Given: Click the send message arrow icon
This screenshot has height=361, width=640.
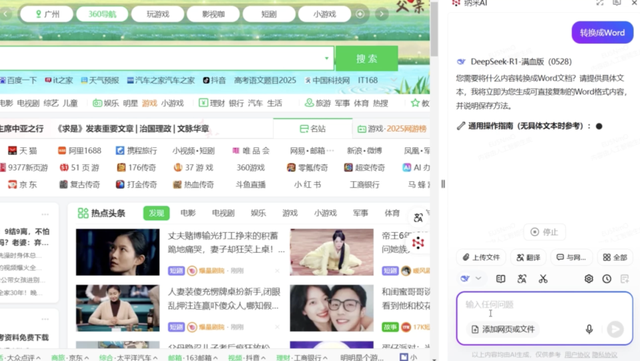Looking at the screenshot, I should click(615, 329).
